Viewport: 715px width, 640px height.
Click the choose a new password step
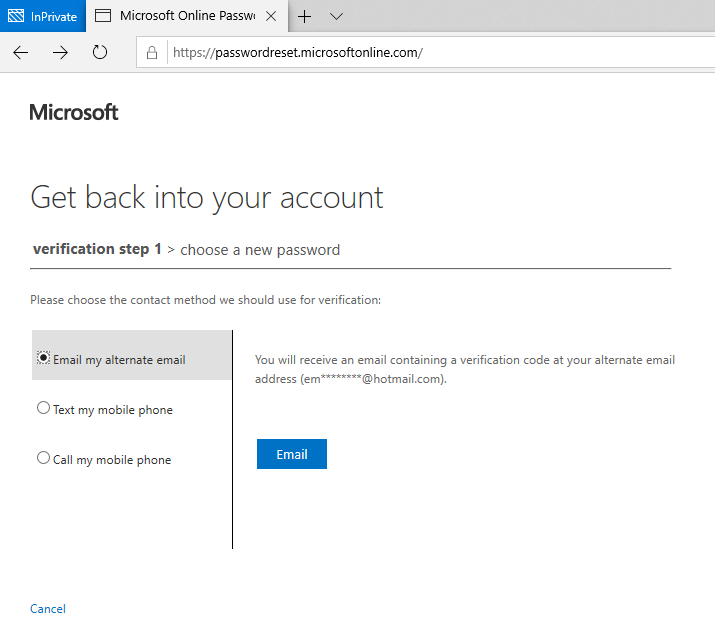(x=260, y=250)
